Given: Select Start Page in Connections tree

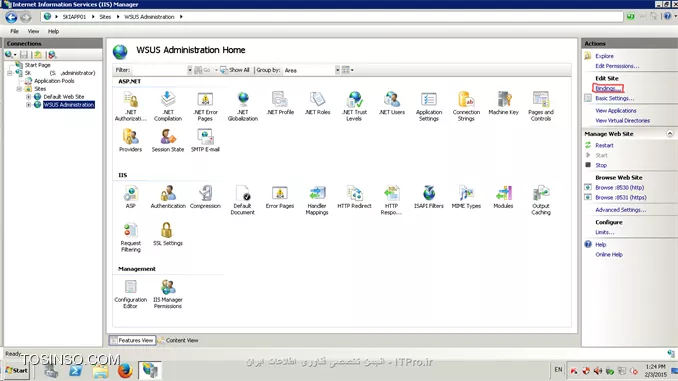Looking at the screenshot, I should coord(37,65).
